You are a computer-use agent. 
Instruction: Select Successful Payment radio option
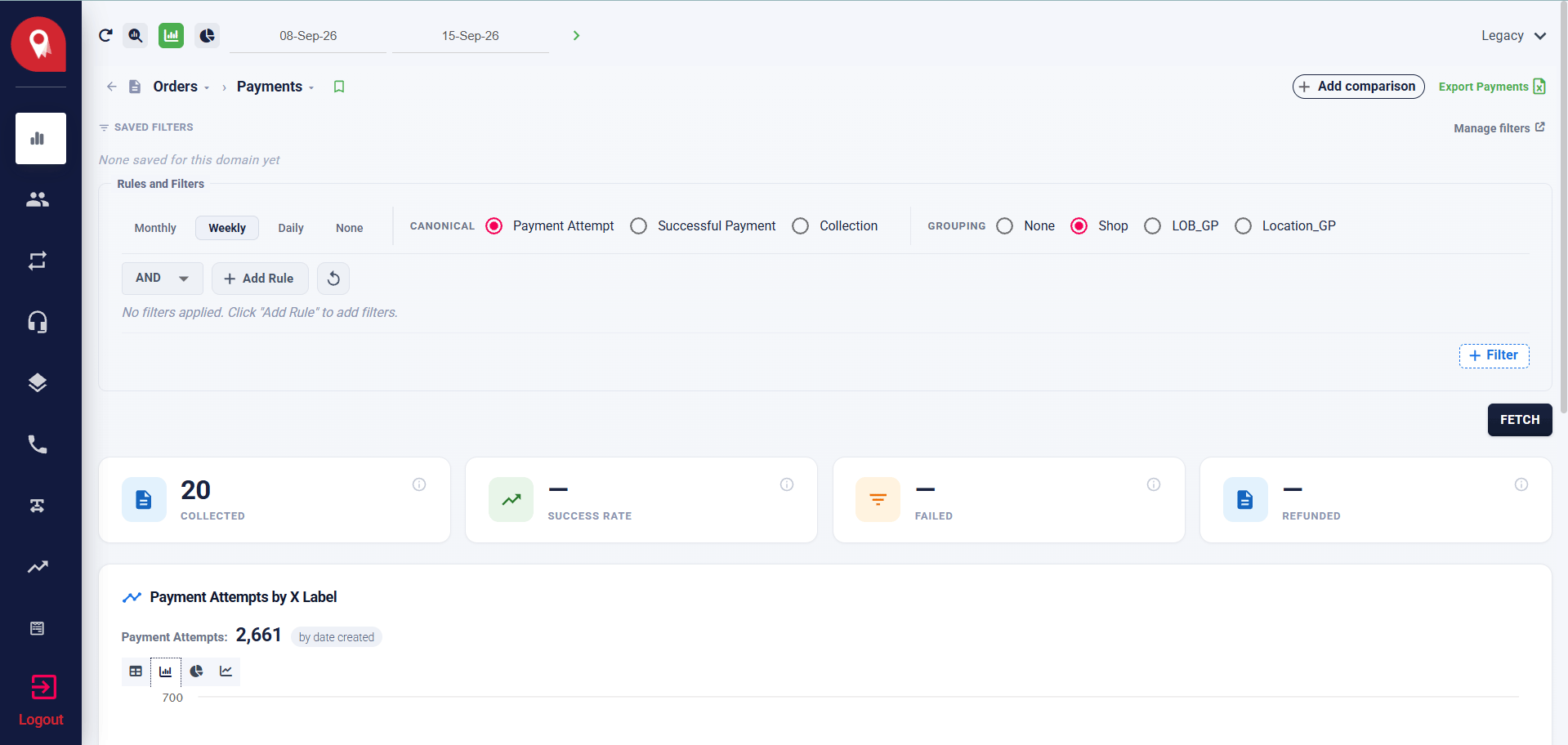click(x=639, y=226)
